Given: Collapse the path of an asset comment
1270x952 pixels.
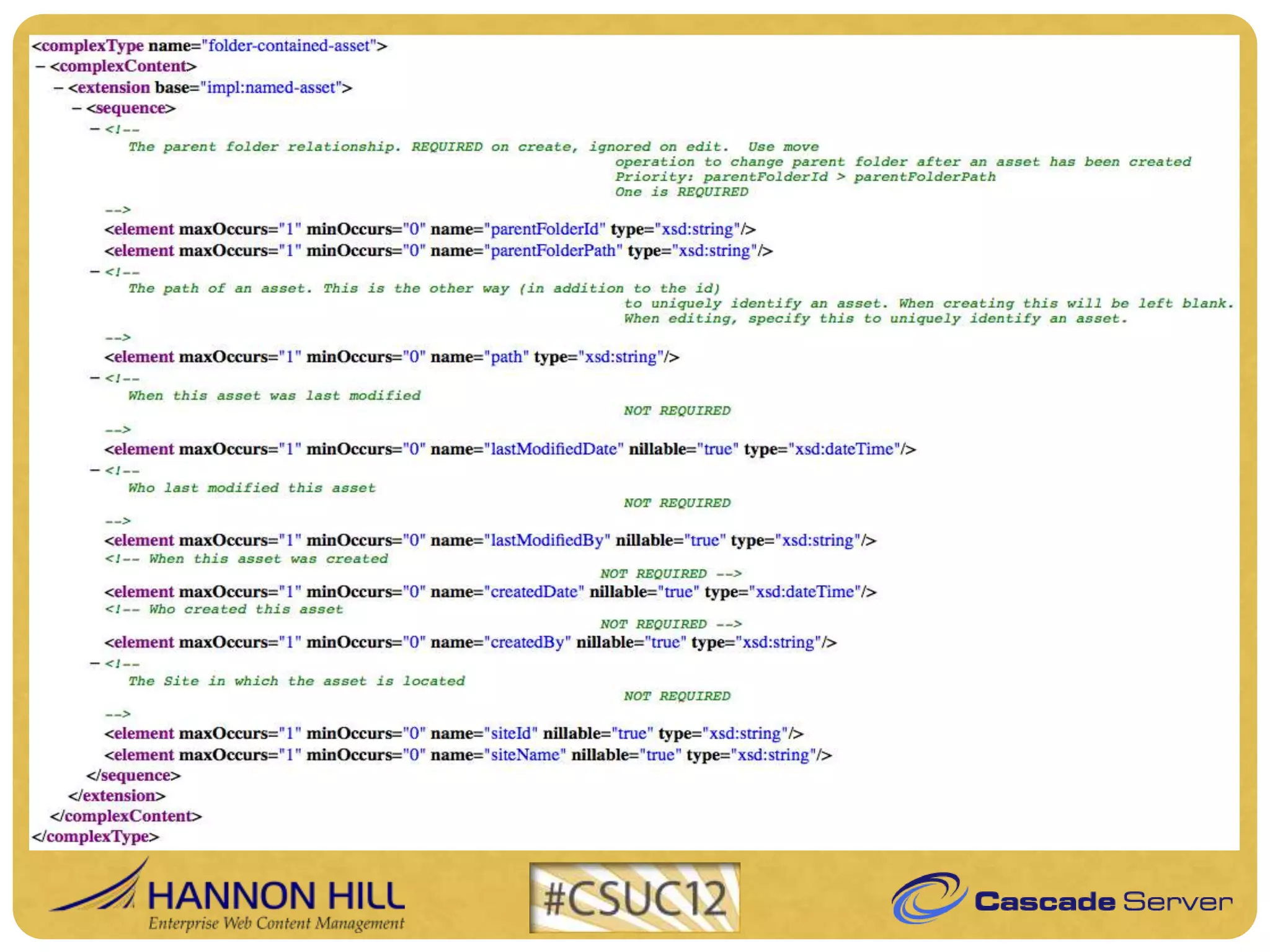Looking at the screenshot, I should coord(95,271).
